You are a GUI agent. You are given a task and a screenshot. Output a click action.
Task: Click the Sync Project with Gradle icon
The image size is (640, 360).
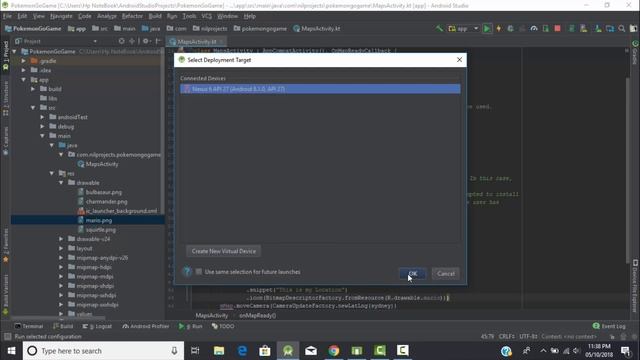pyautogui.click(x=571, y=29)
